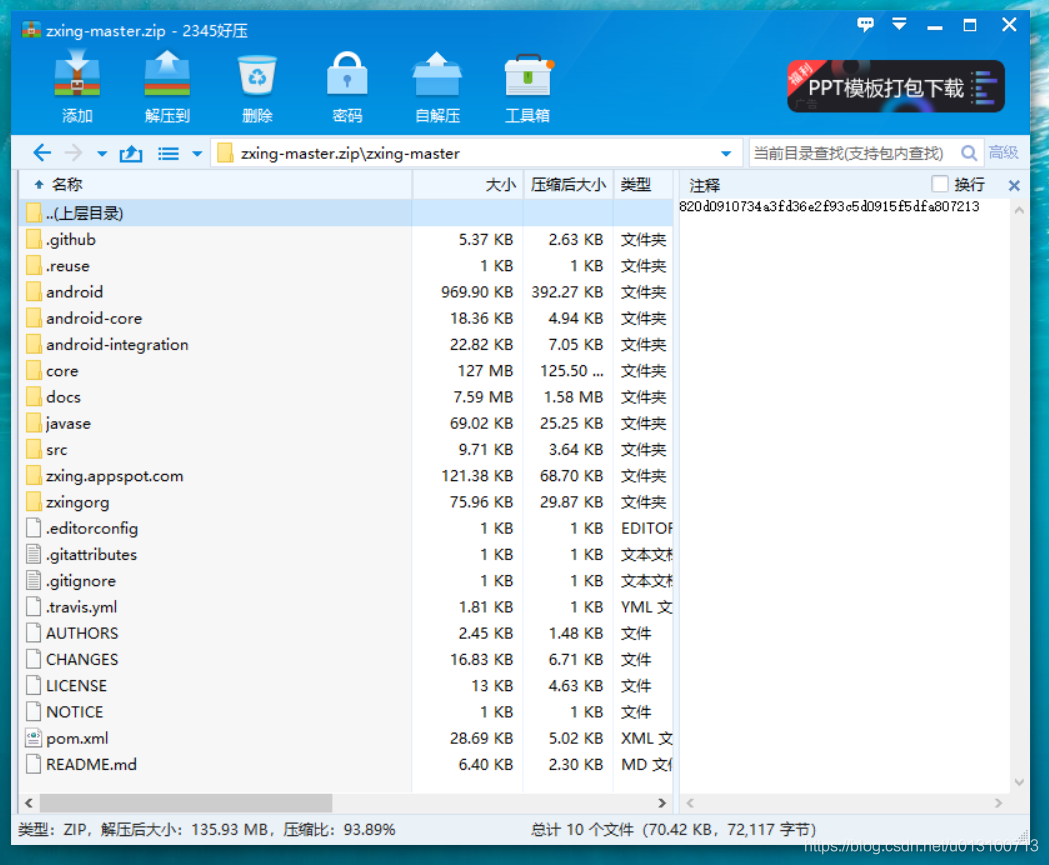Screen dimensions: 1049x865
Task: Expand the view mode dropdown arrow
Action: click(197, 154)
